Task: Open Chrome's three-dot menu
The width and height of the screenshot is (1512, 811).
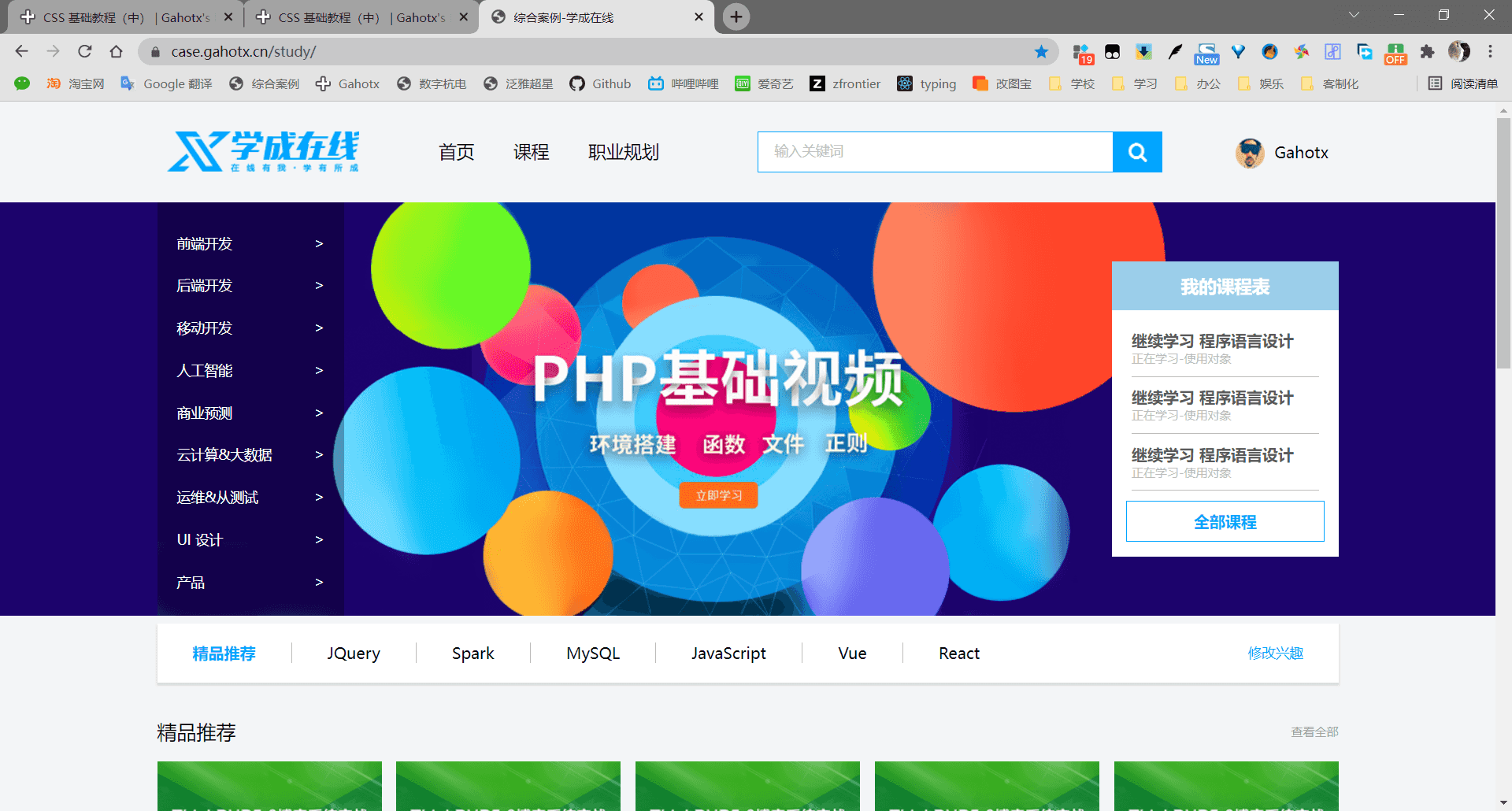Action: [1490, 52]
